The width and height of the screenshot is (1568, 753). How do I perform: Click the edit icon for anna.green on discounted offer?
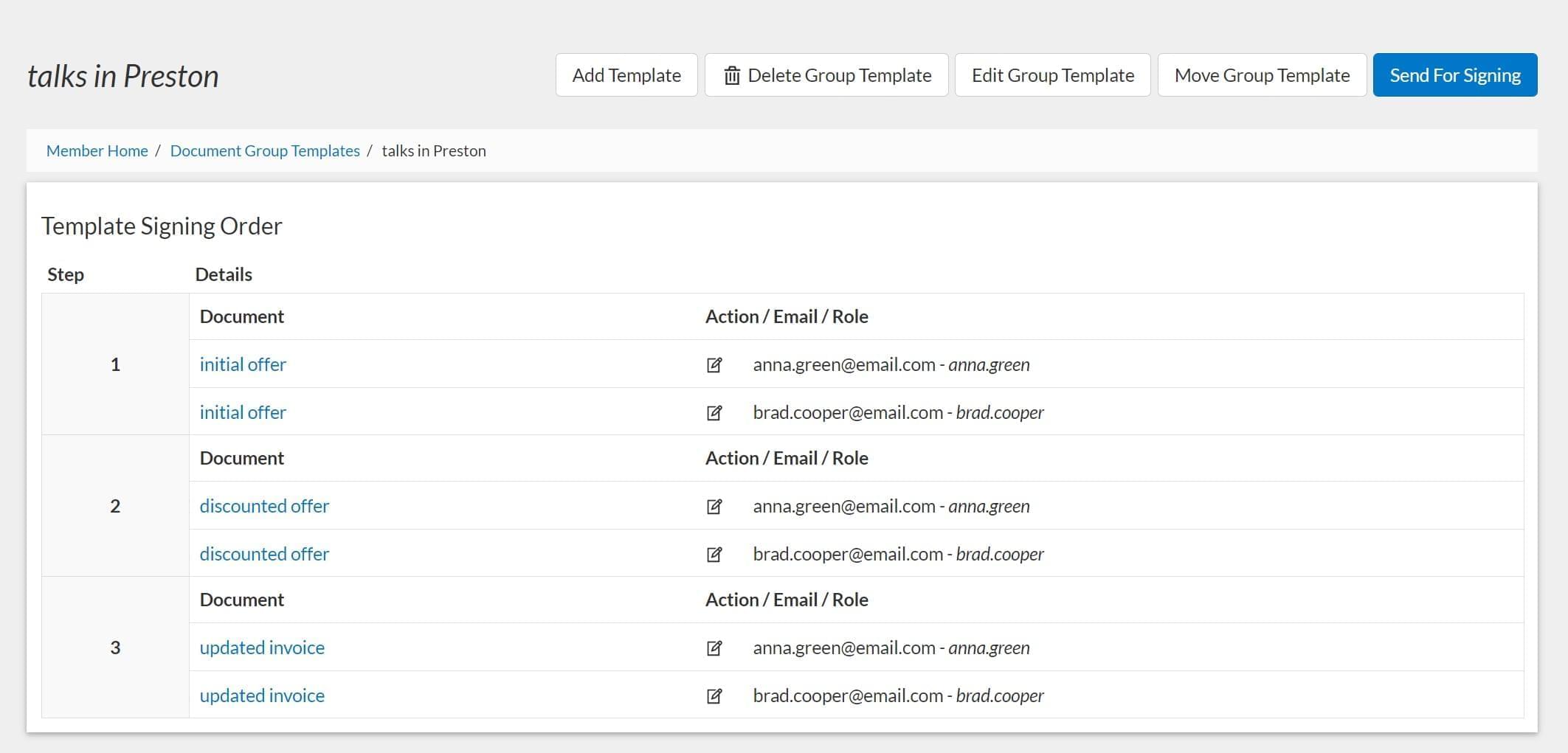pyautogui.click(x=714, y=507)
